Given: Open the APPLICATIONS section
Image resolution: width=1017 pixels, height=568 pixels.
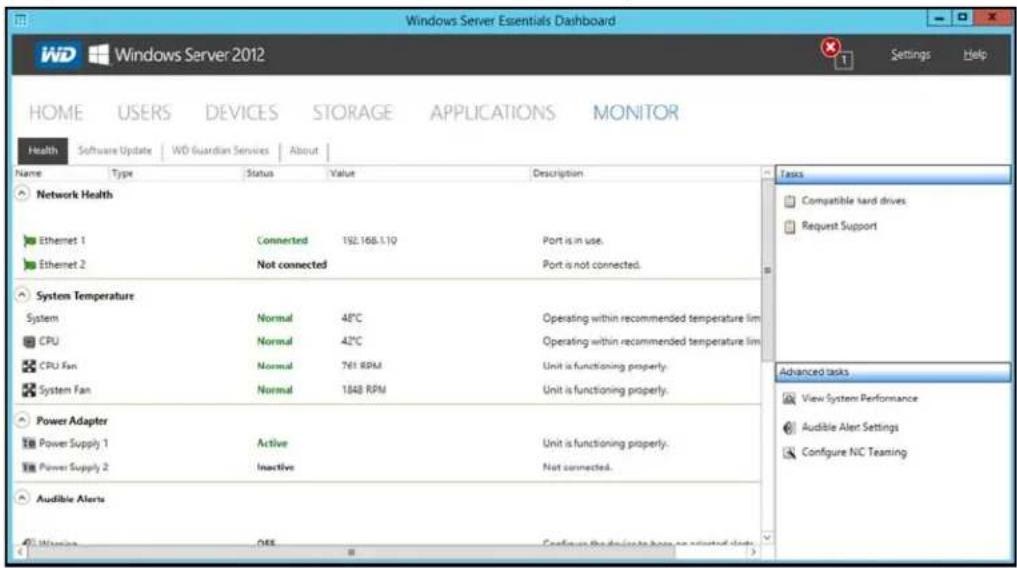Looking at the screenshot, I should (492, 113).
